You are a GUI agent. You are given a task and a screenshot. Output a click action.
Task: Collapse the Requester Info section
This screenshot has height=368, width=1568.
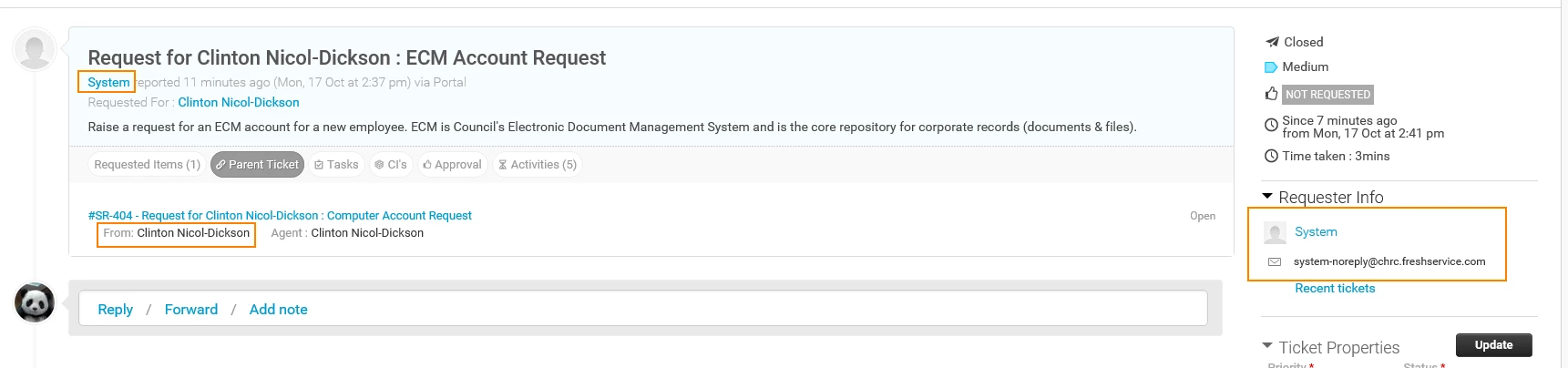1267,197
